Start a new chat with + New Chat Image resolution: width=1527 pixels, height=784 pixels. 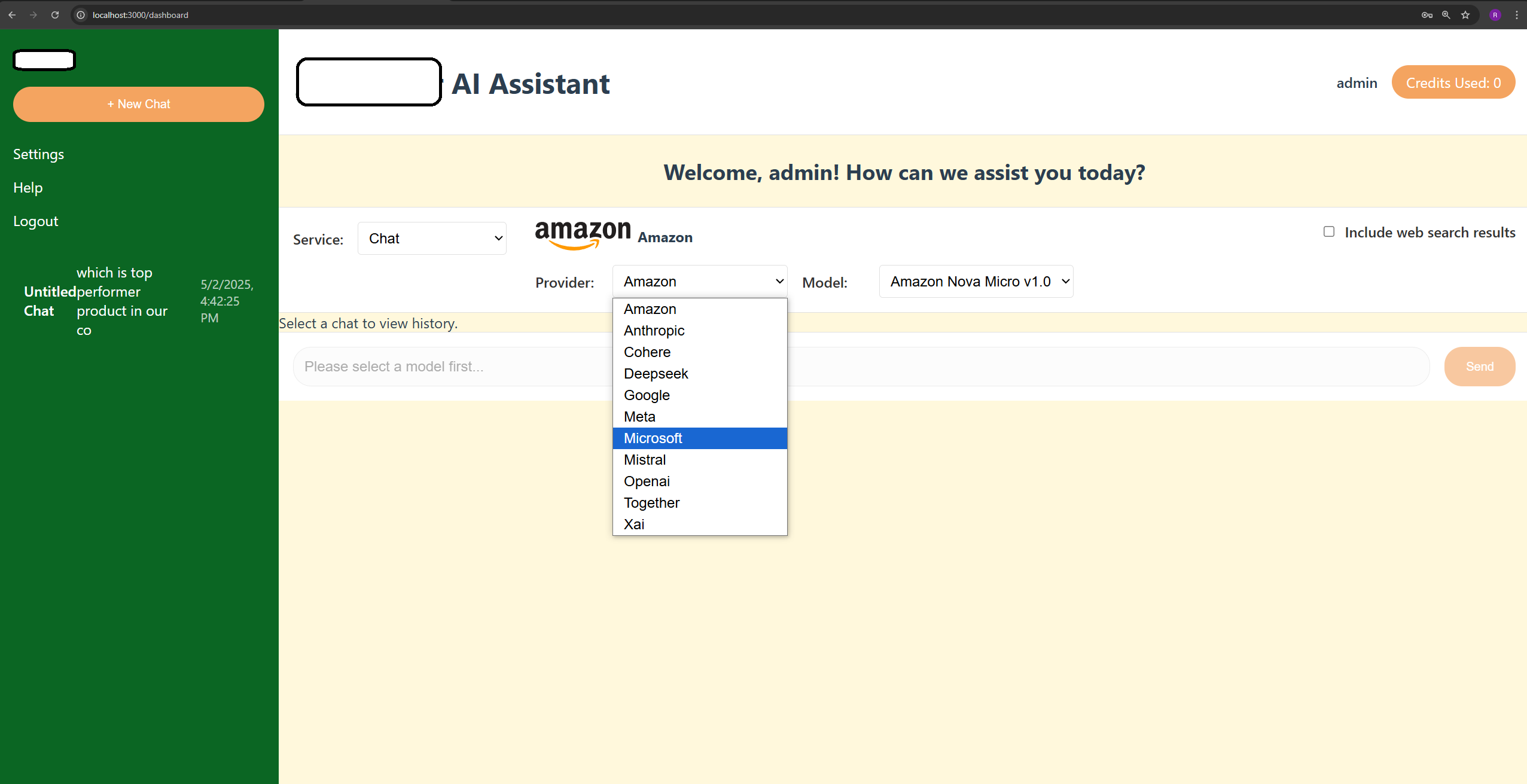(x=139, y=104)
